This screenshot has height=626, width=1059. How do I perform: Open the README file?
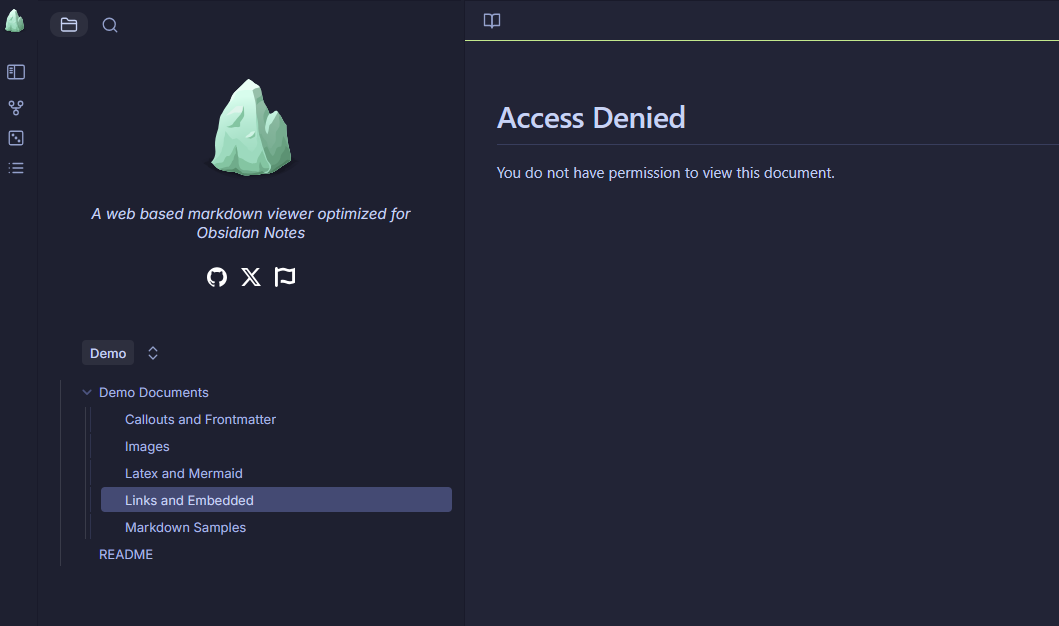coord(126,555)
